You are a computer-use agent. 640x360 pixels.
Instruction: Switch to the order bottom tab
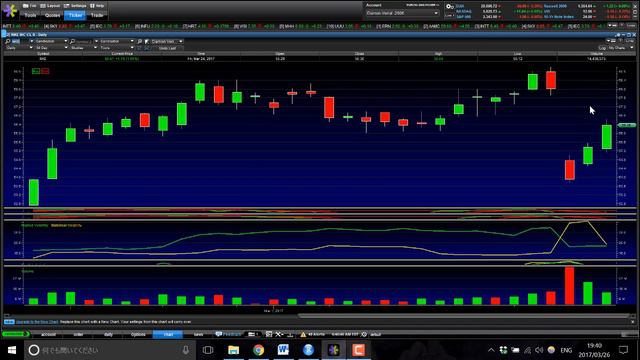pos(78,334)
